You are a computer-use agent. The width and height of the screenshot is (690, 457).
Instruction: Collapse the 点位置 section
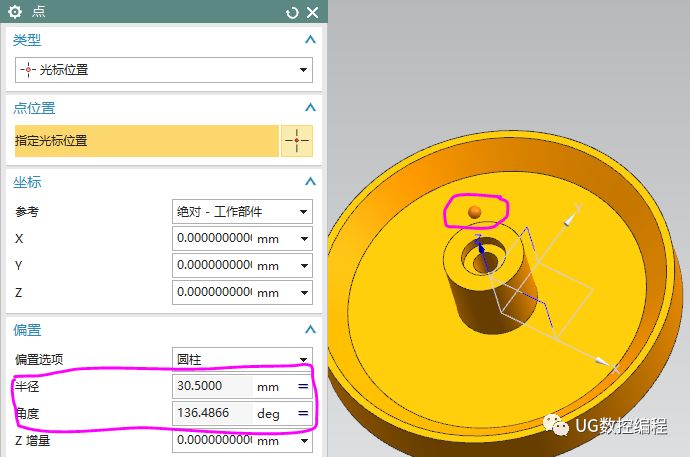click(310, 107)
